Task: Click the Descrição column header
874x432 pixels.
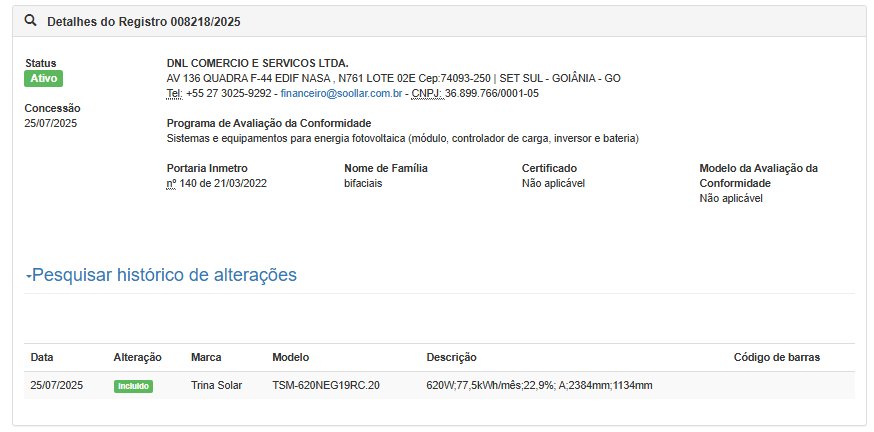Action: tap(451, 357)
